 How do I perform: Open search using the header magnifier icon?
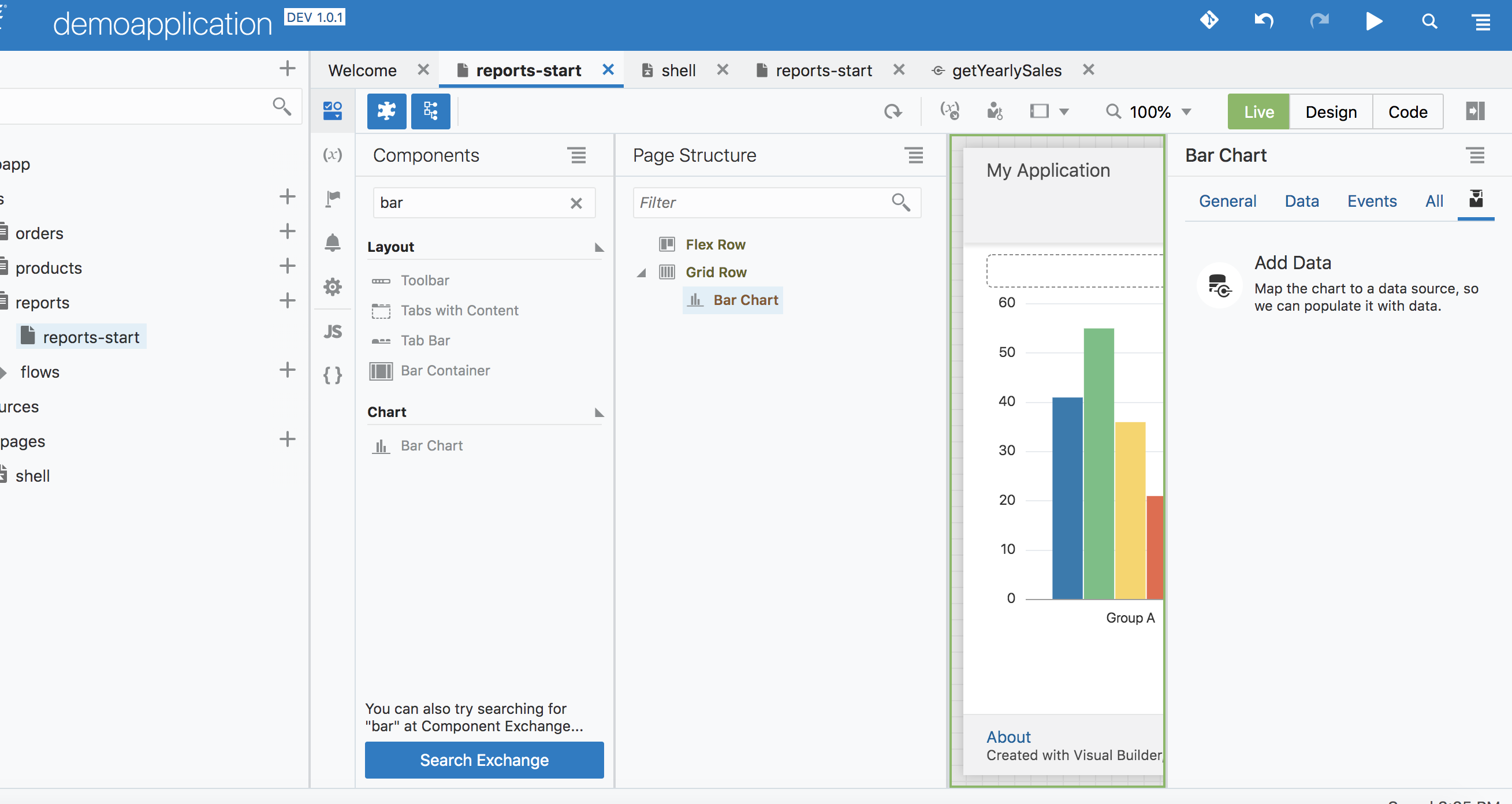(1430, 22)
